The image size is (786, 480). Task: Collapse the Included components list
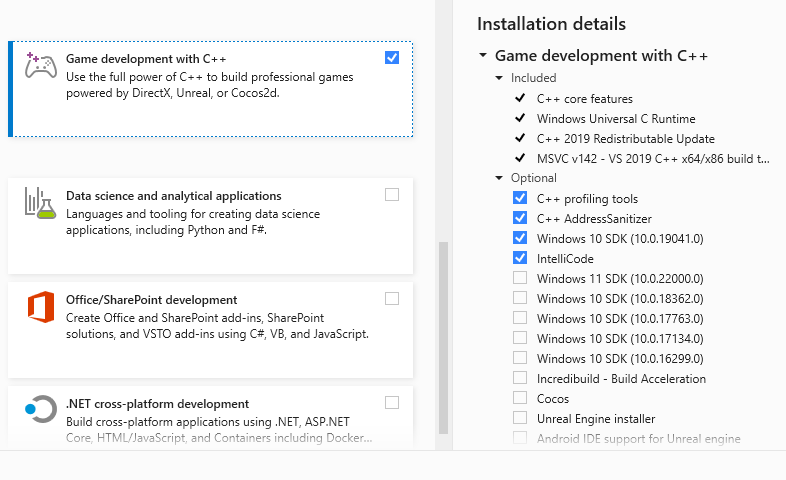[499, 78]
